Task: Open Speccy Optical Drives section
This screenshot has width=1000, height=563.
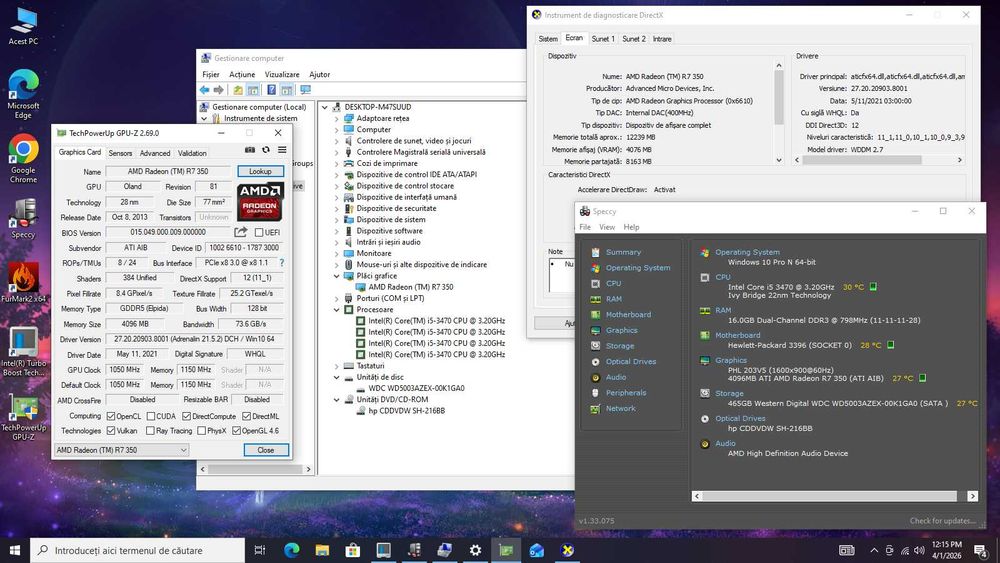Action: [631, 362]
